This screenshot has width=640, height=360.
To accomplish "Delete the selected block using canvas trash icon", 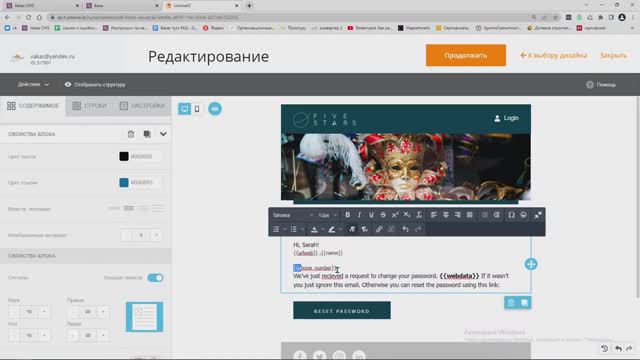I will click(511, 302).
